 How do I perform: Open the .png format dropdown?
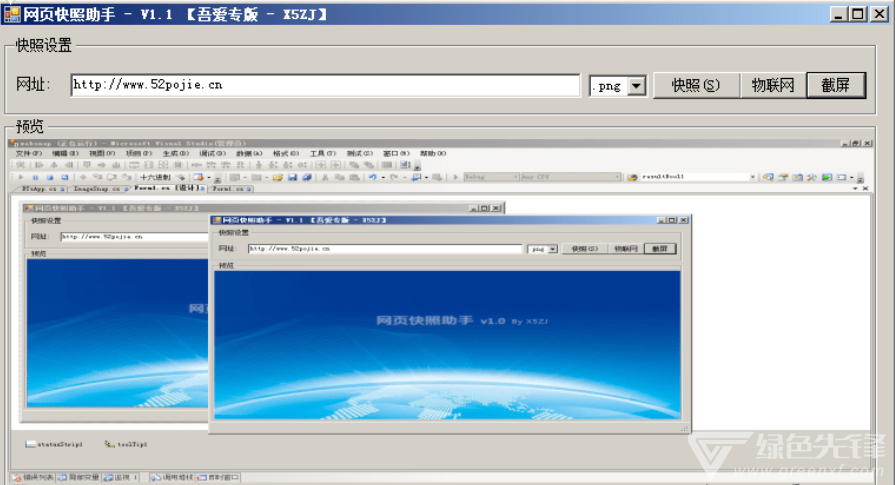pyautogui.click(x=636, y=86)
